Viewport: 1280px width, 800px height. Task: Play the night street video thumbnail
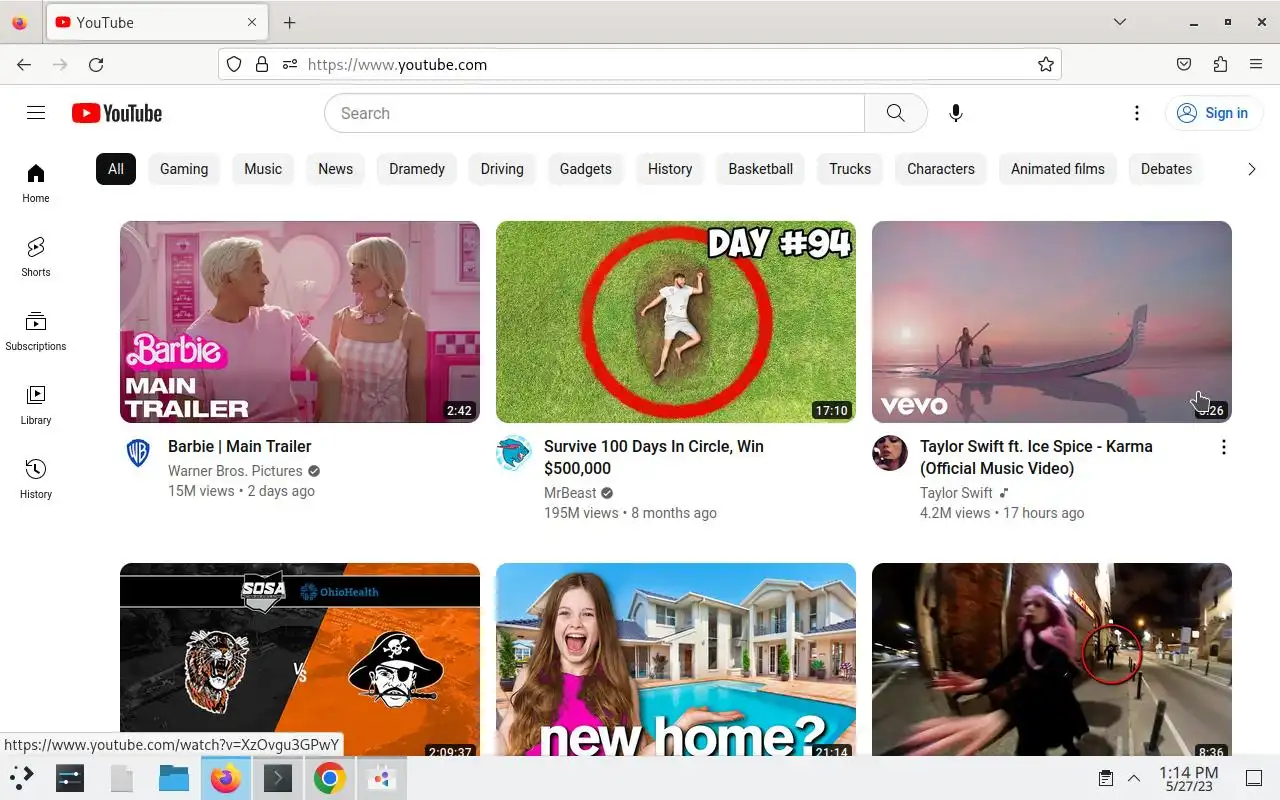click(1052, 659)
